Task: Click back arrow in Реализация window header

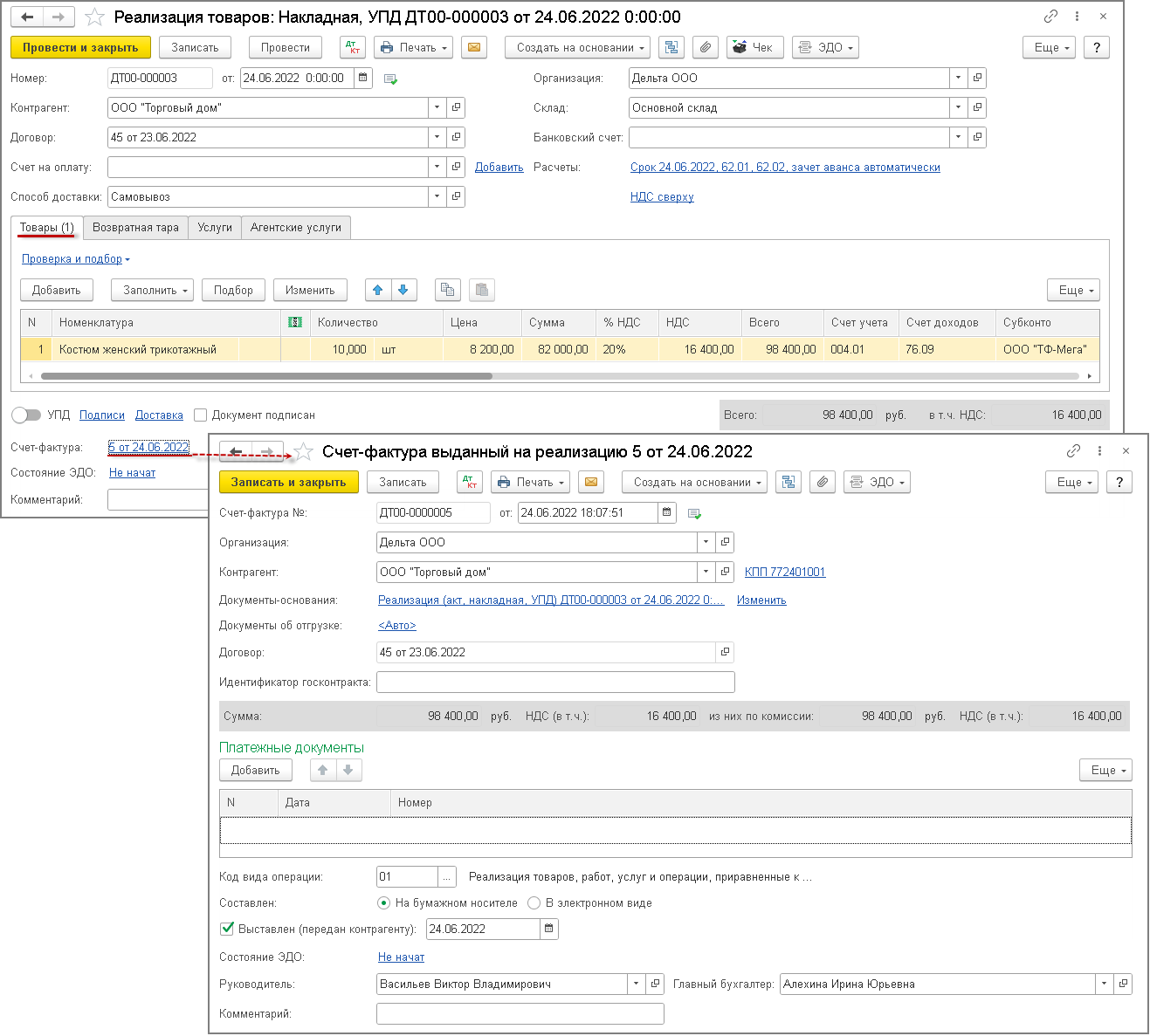Action: click(x=27, y=17)
